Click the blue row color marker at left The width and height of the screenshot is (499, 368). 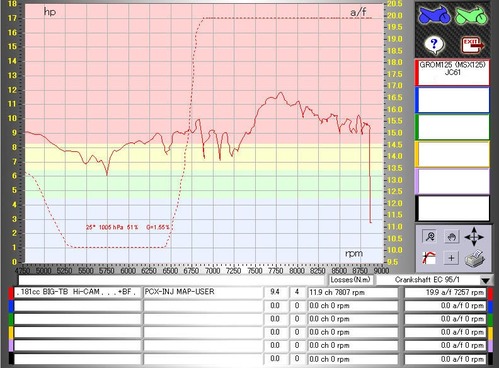pos(11,306)
